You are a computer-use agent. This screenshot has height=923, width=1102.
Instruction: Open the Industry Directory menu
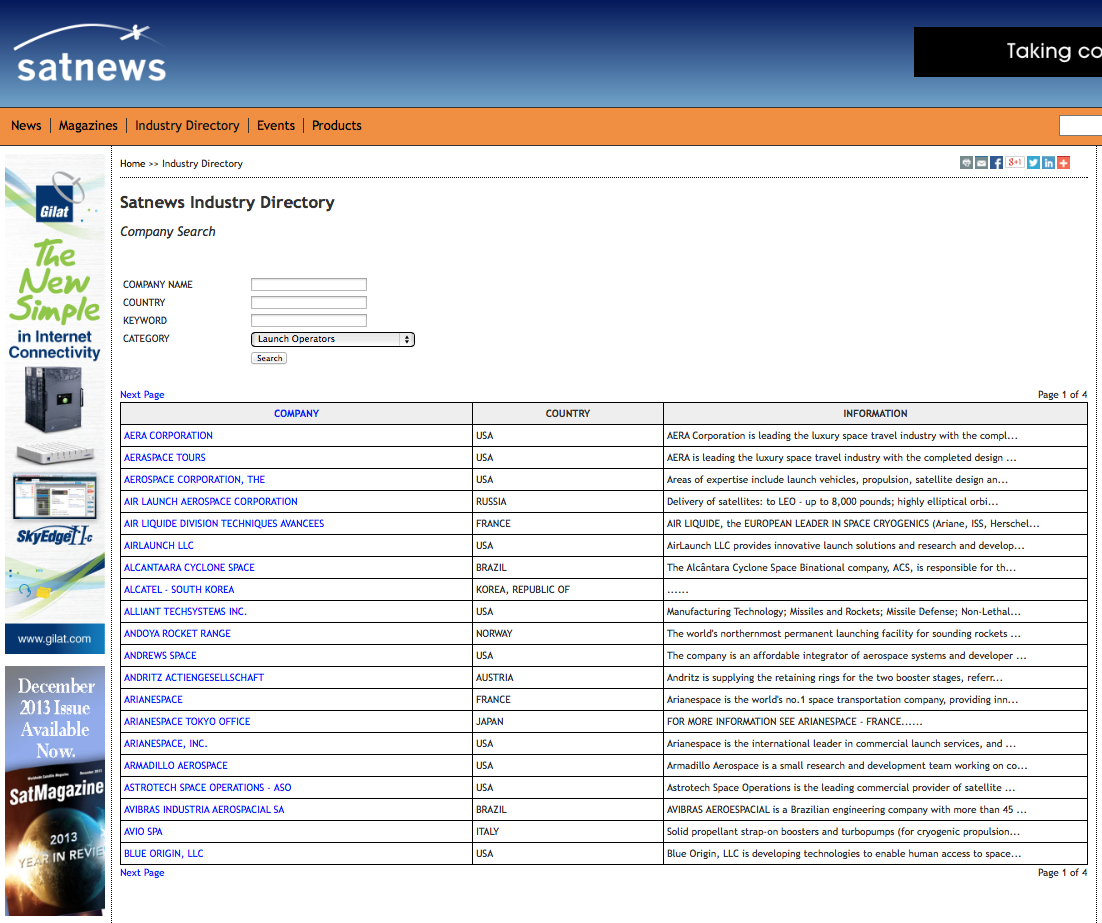point(187,126)
